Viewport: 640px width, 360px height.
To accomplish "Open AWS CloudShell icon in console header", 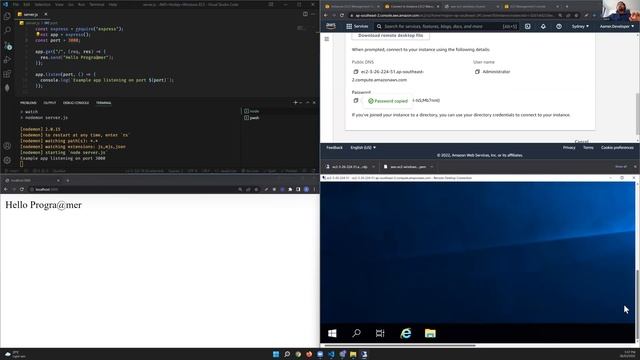I will coord(528,26).
